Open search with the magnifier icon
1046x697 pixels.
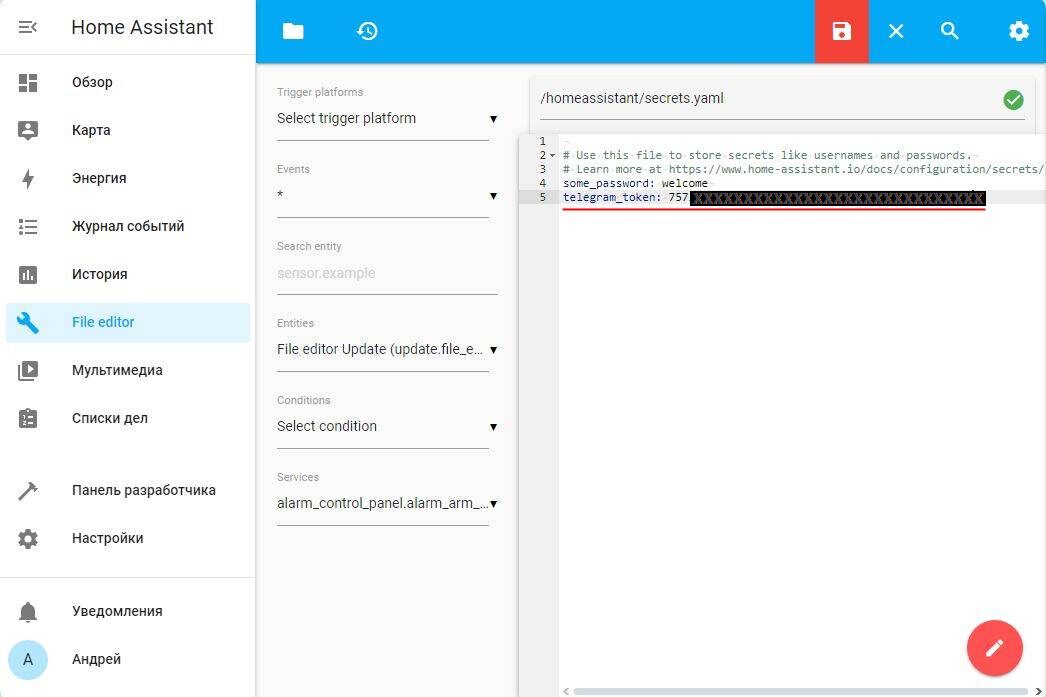(x=950, y=31)
